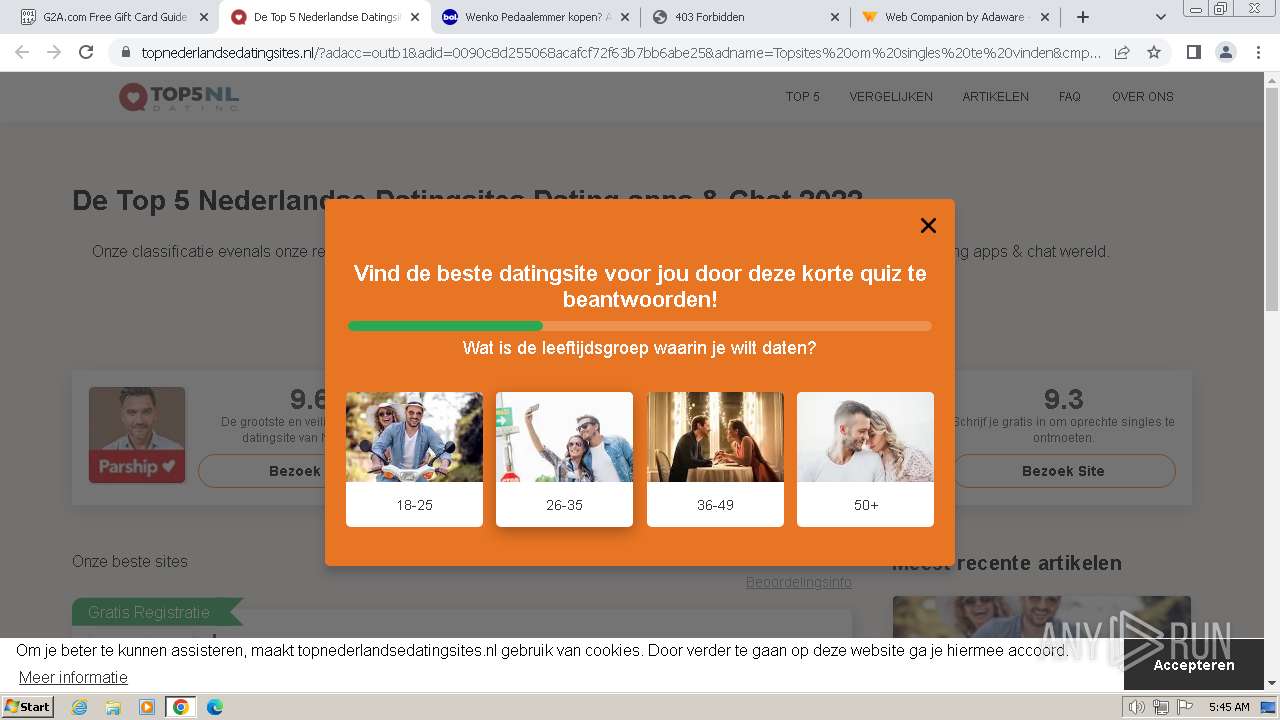Viewport: 1280px width, 720px height.
Task: Open media player taskbar icon
Action: tap(147, 707)
